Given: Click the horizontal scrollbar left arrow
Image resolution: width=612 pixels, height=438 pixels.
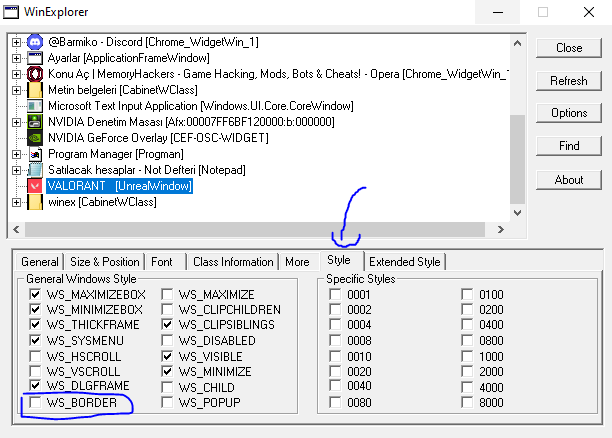Looking at the screenshot, I should (x=16, y=230).
